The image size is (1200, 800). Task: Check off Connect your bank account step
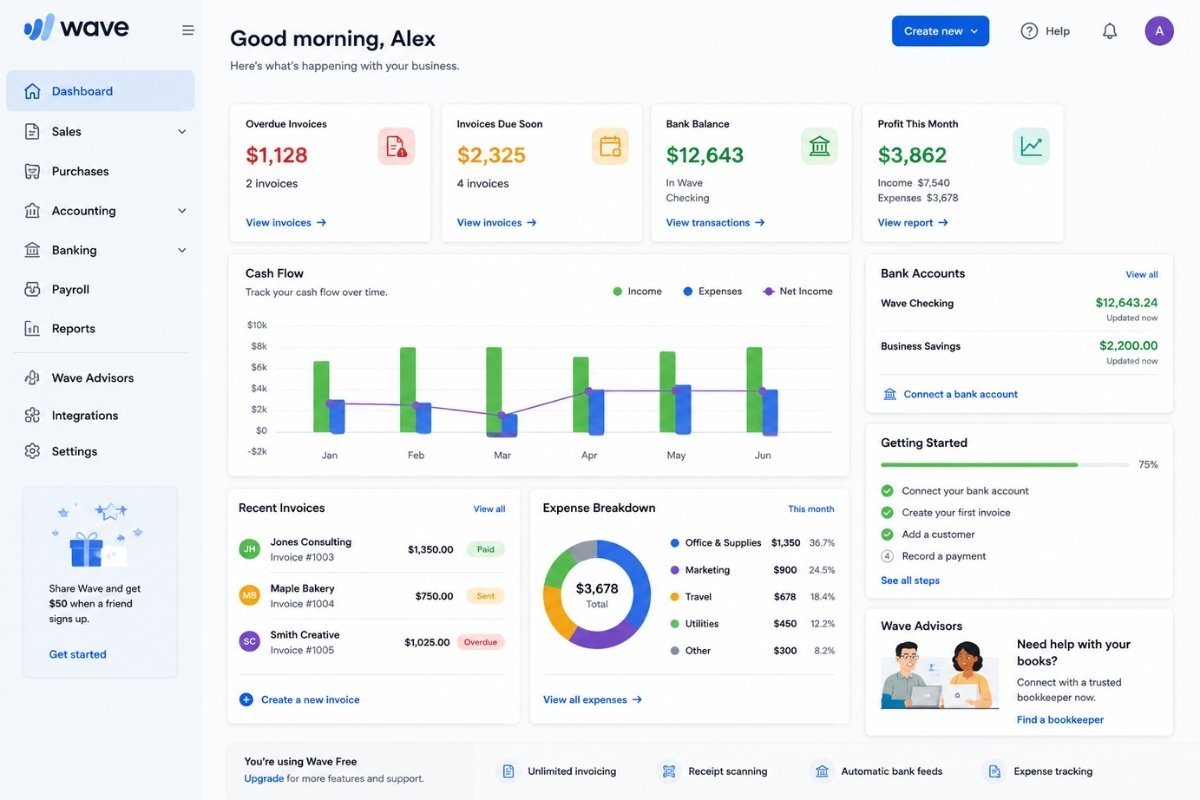click(887, 491)
